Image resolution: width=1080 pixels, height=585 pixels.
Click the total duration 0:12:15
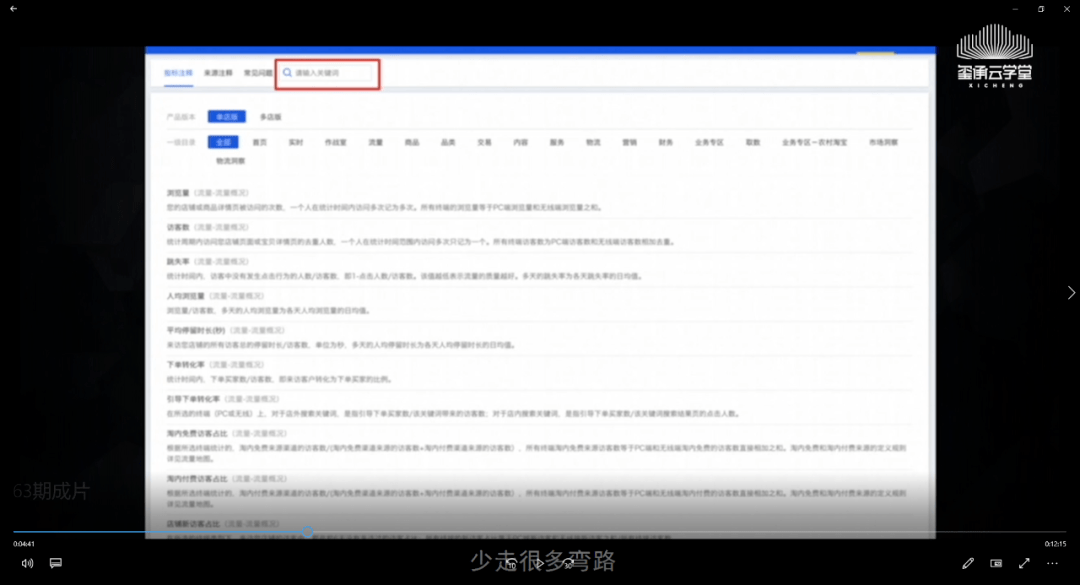[1055, 544]
